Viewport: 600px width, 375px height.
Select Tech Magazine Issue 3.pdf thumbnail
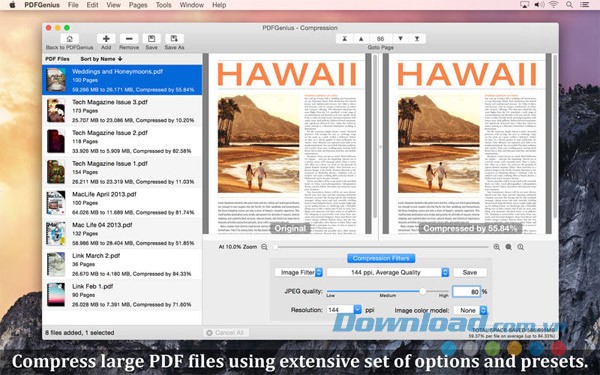tap(56, 110)
